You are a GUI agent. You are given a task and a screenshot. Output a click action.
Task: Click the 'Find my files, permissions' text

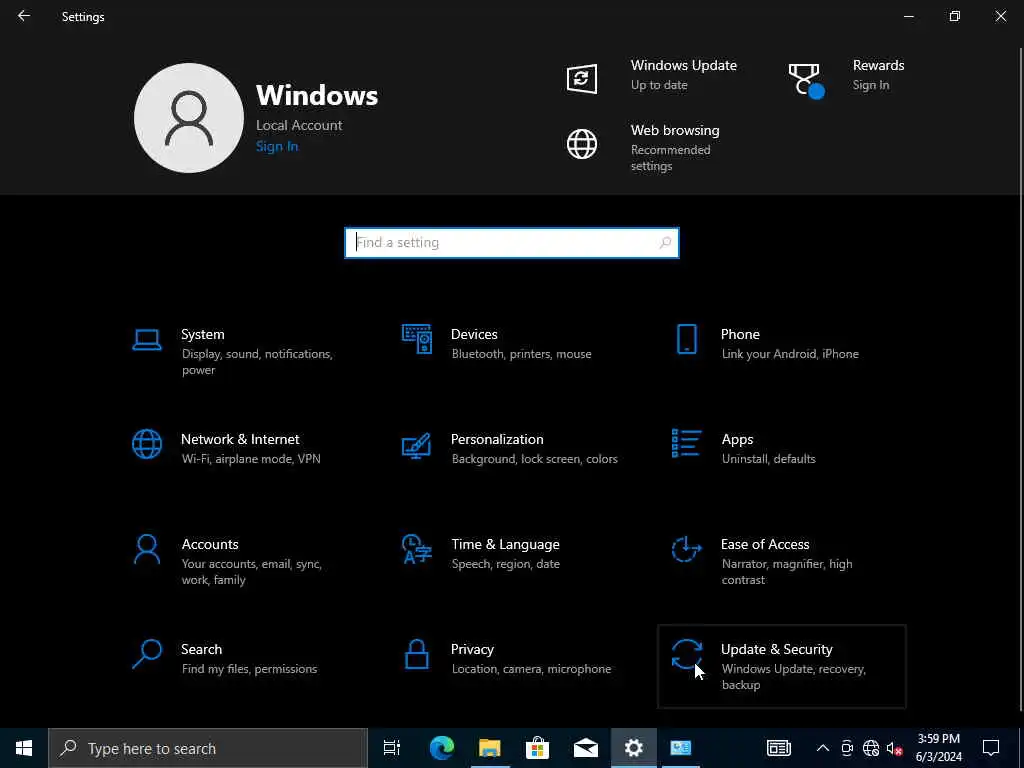pyautogui.click(x=249, y=669)
